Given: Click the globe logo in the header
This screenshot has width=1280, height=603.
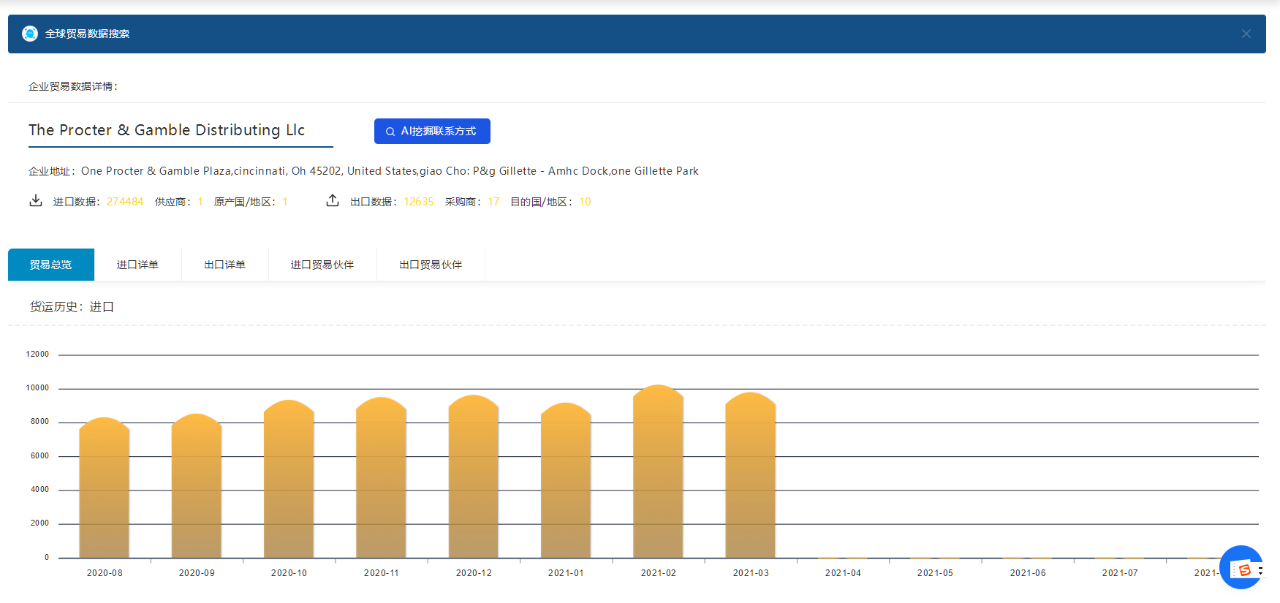Looking at the screenshot, I should coord(30,34).
